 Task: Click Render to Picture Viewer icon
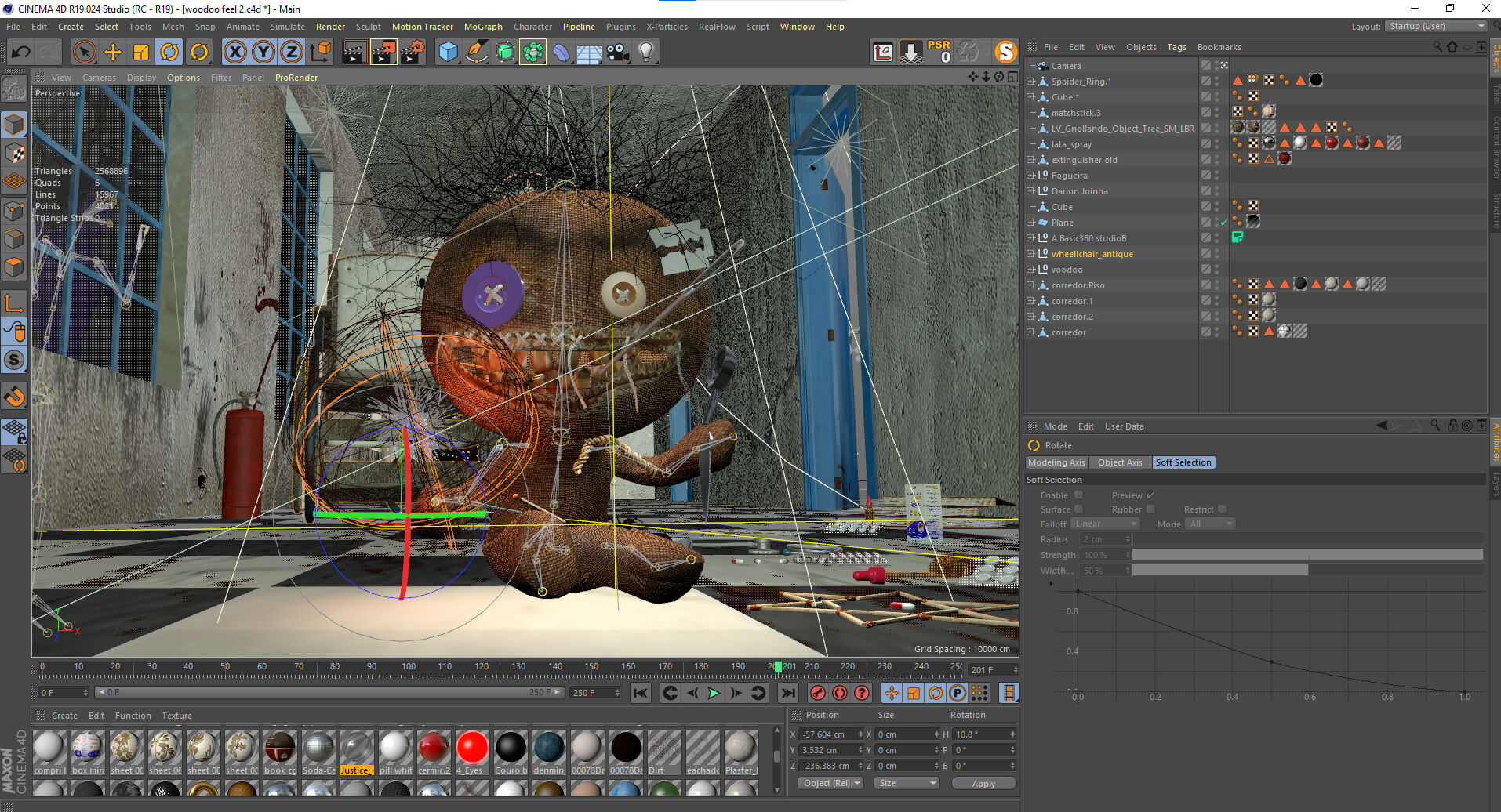pos(383,53)
